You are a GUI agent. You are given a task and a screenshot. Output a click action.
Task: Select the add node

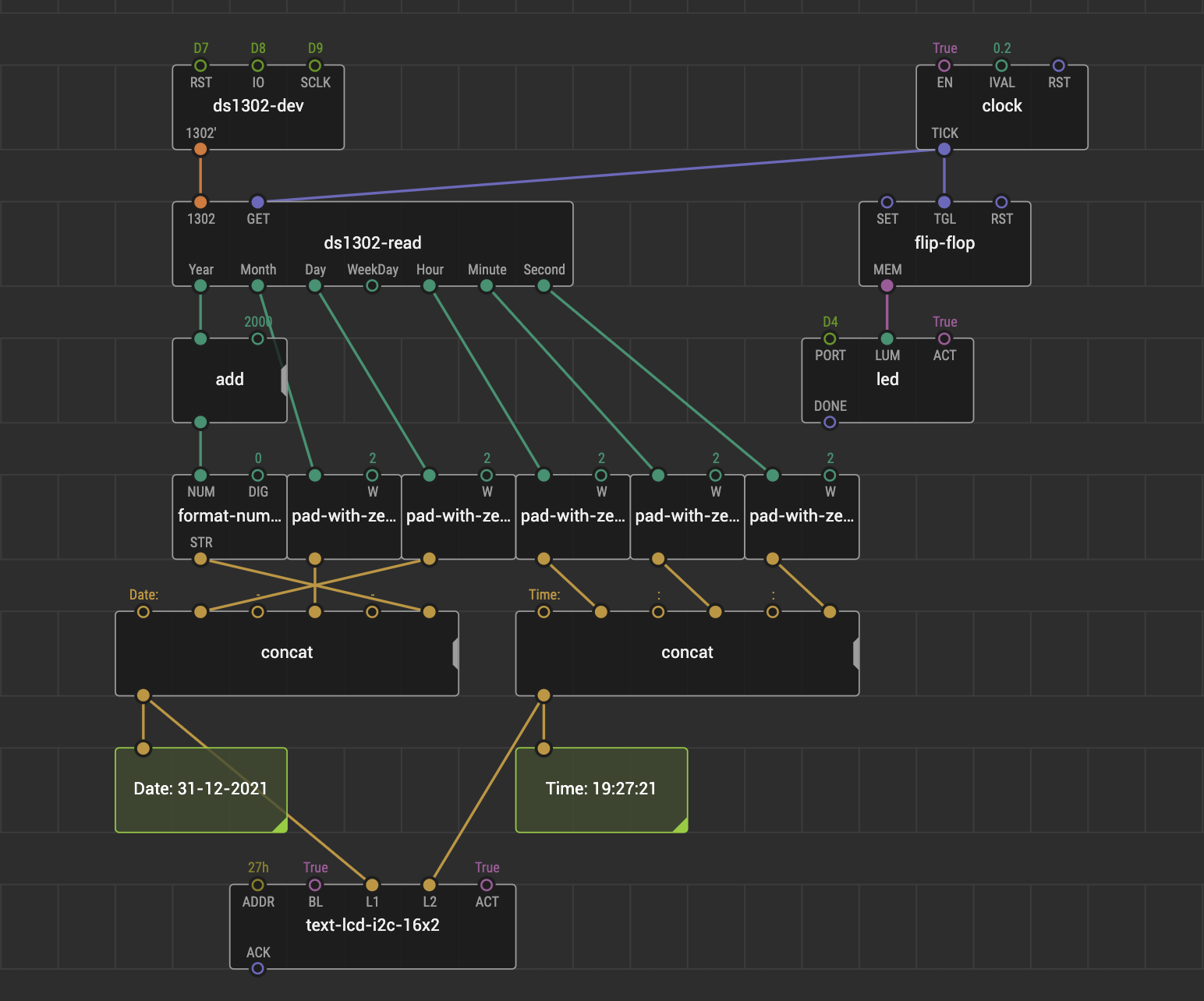229,380
